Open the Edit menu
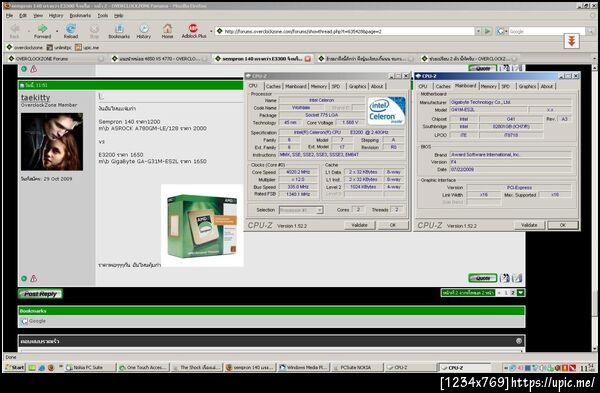This screenshot has width=600, height=393. coord(23,15)
